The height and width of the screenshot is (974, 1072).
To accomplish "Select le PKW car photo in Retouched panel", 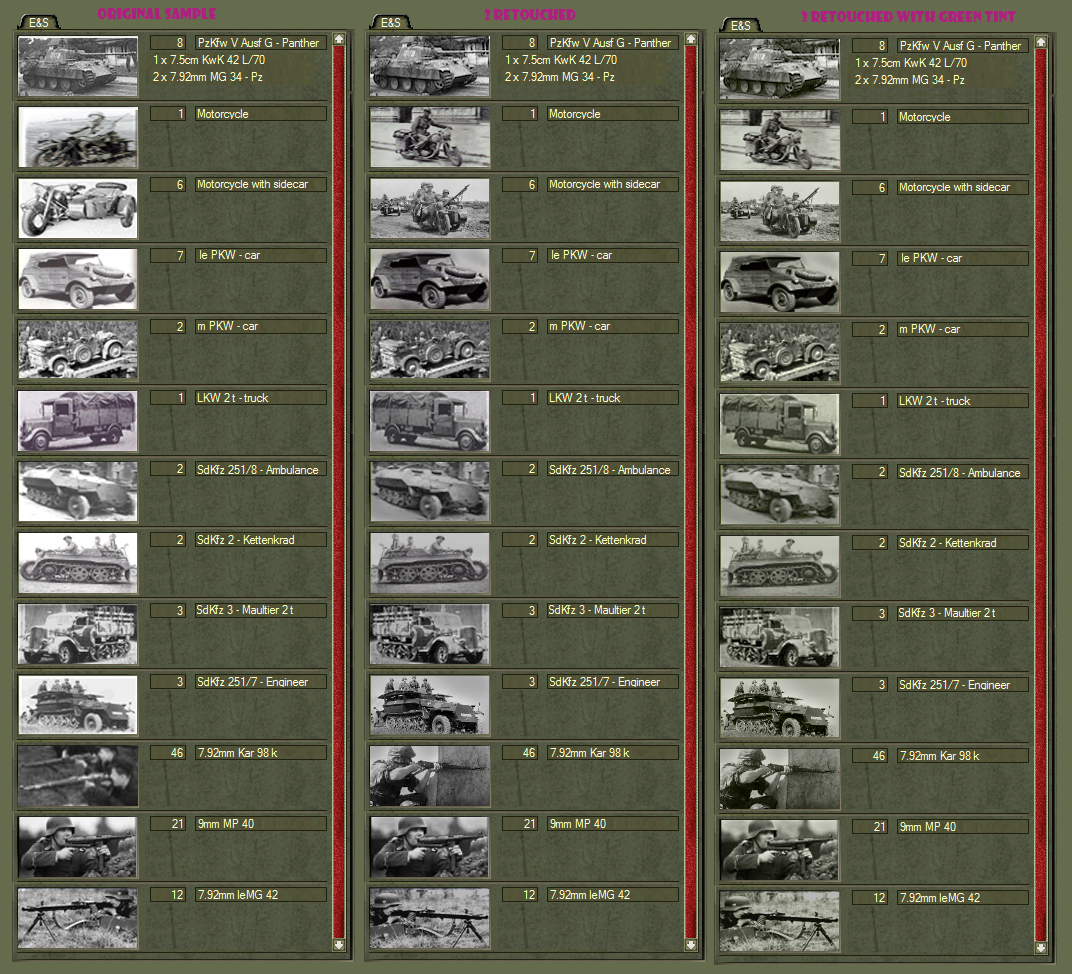I will click(430, 279).
